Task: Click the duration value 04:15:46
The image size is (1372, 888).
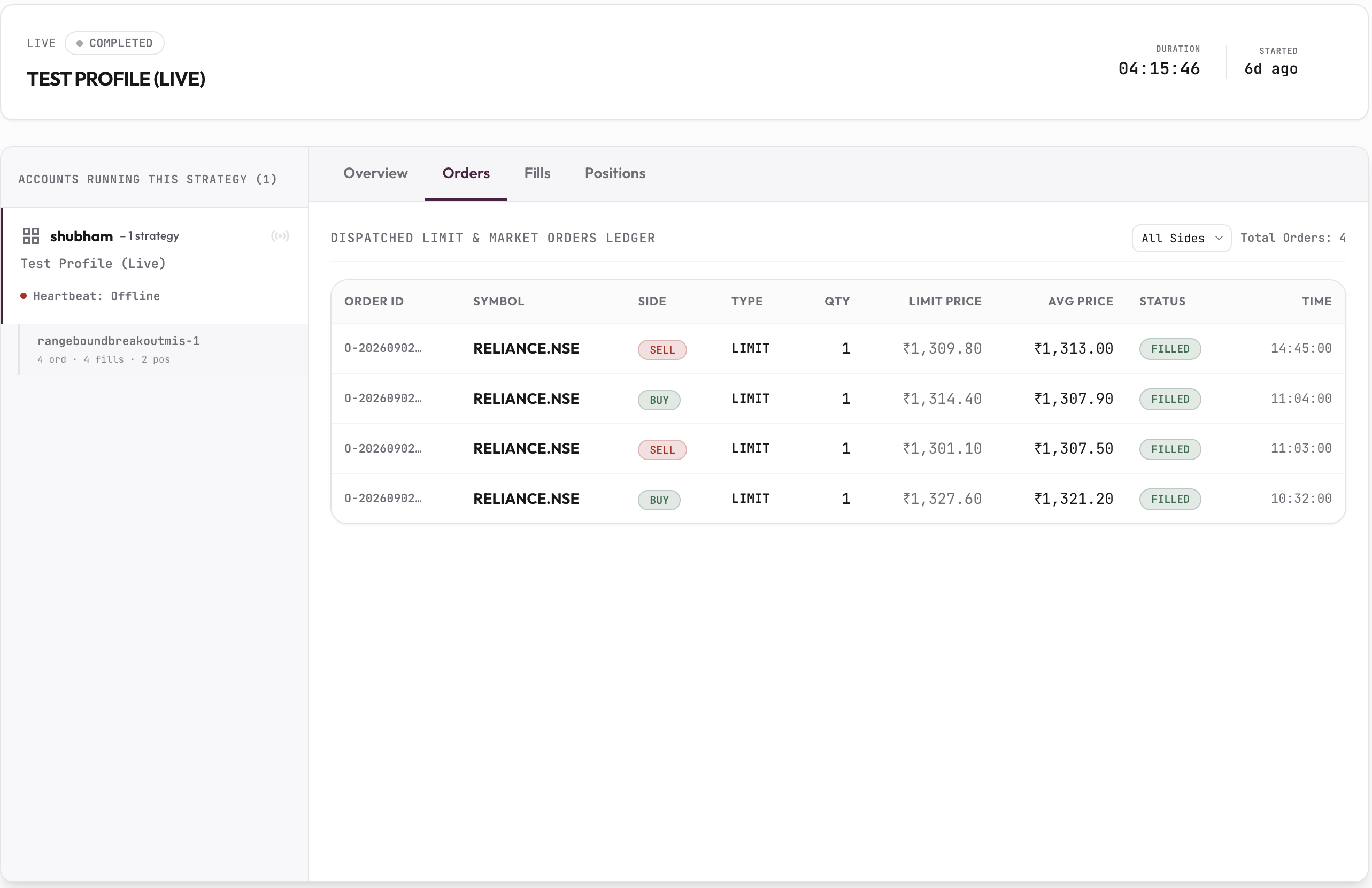Action: tap(1159, 68)
